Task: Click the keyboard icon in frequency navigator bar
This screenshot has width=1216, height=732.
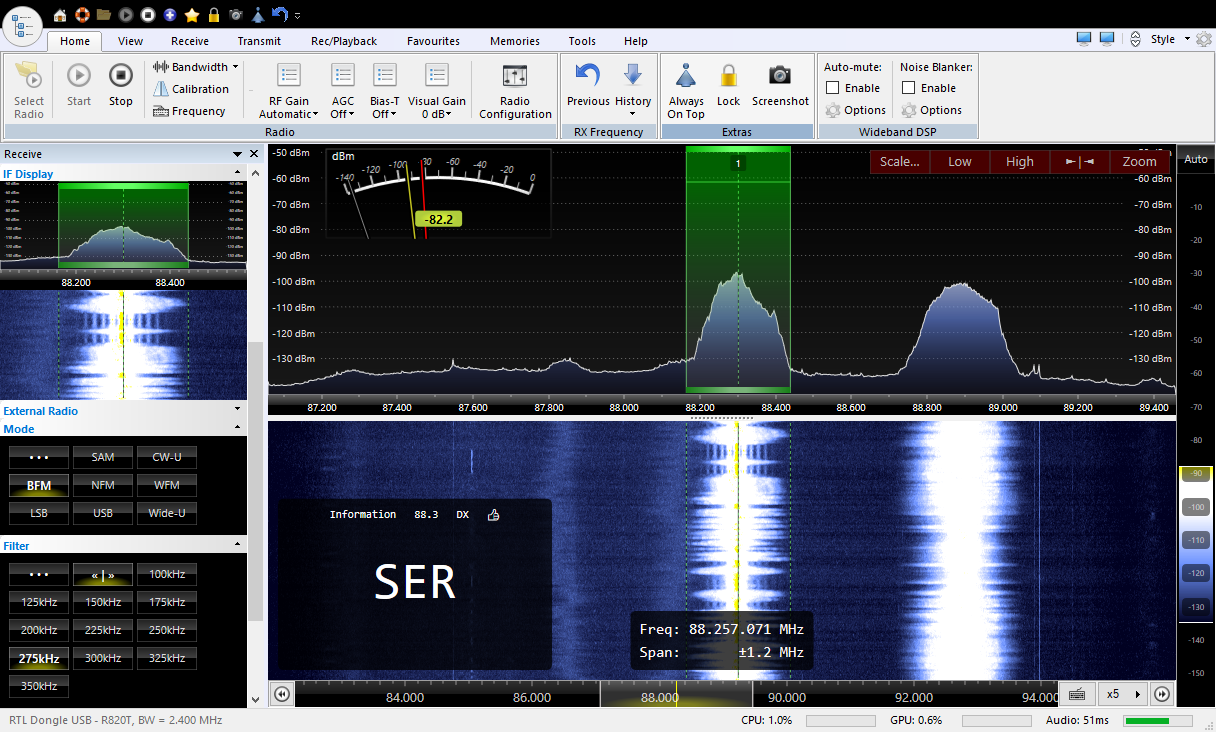Action: pos(1077,694)
